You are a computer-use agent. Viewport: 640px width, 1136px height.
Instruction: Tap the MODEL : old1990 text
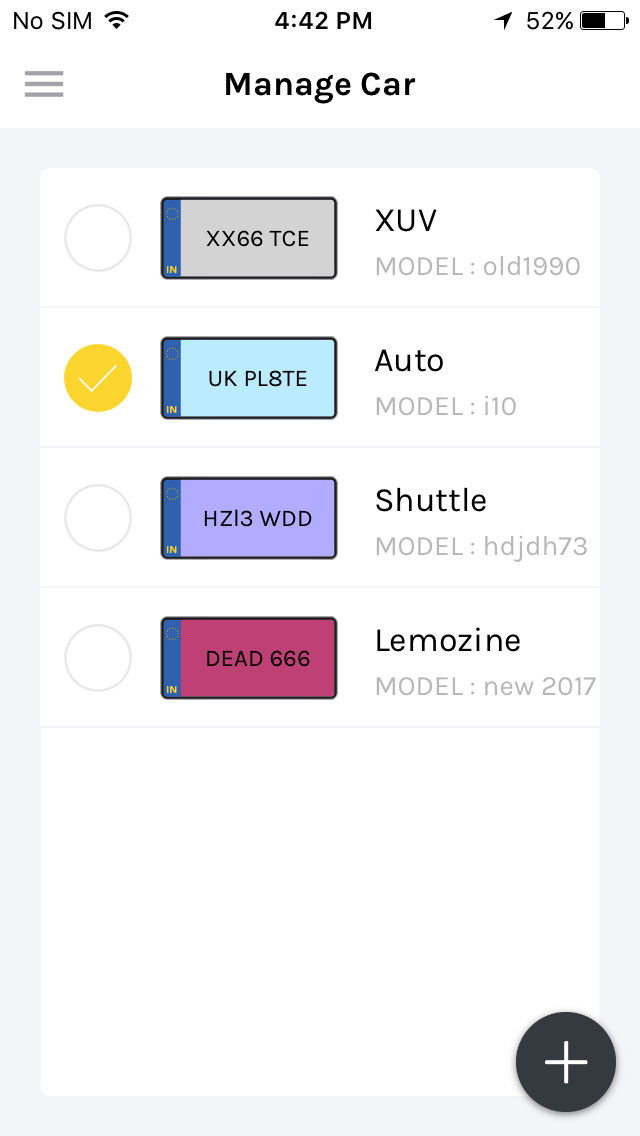click(x=478, y=267)
